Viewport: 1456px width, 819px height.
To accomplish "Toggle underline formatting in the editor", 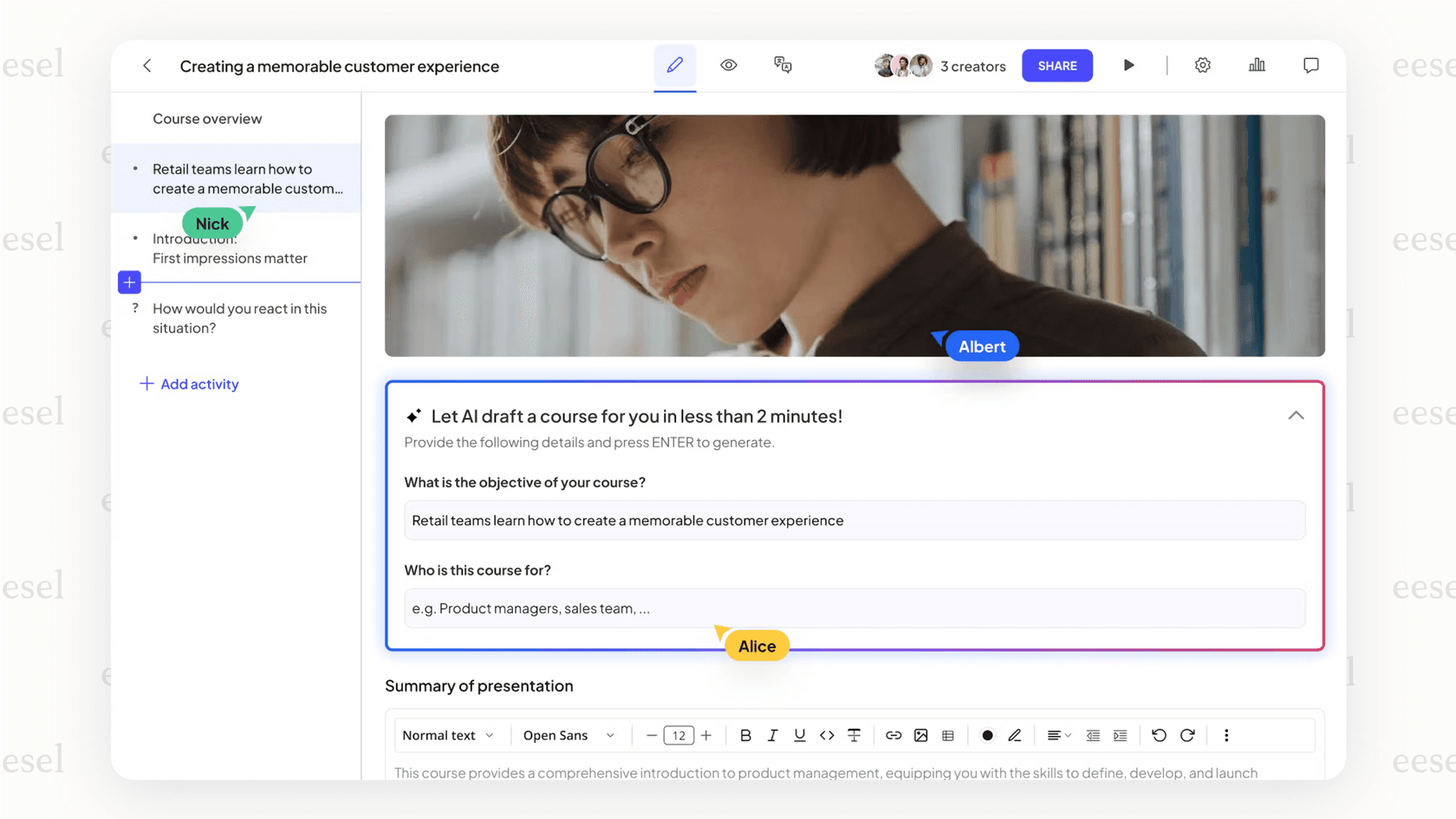I will 799,735.
